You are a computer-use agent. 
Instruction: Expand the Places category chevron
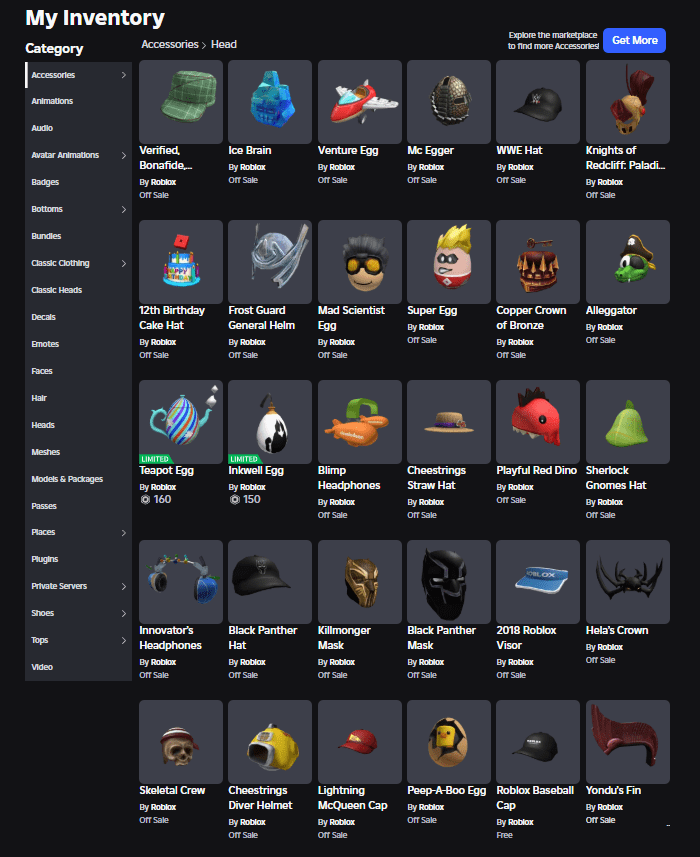(x=123, y=532)
